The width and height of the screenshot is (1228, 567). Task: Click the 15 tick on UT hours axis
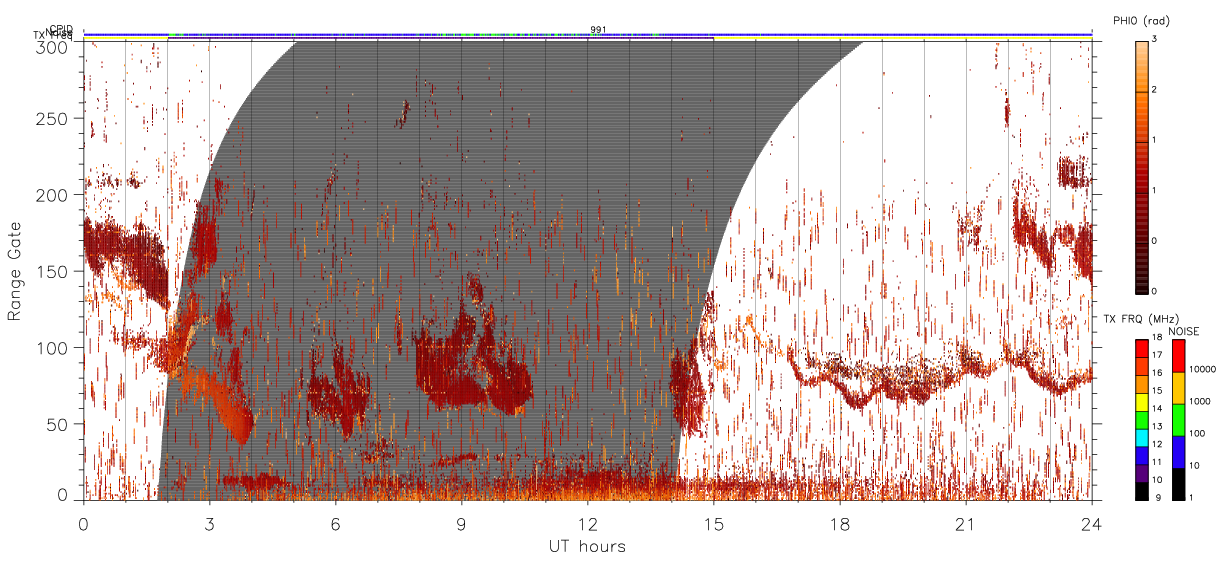click(714, 523)
